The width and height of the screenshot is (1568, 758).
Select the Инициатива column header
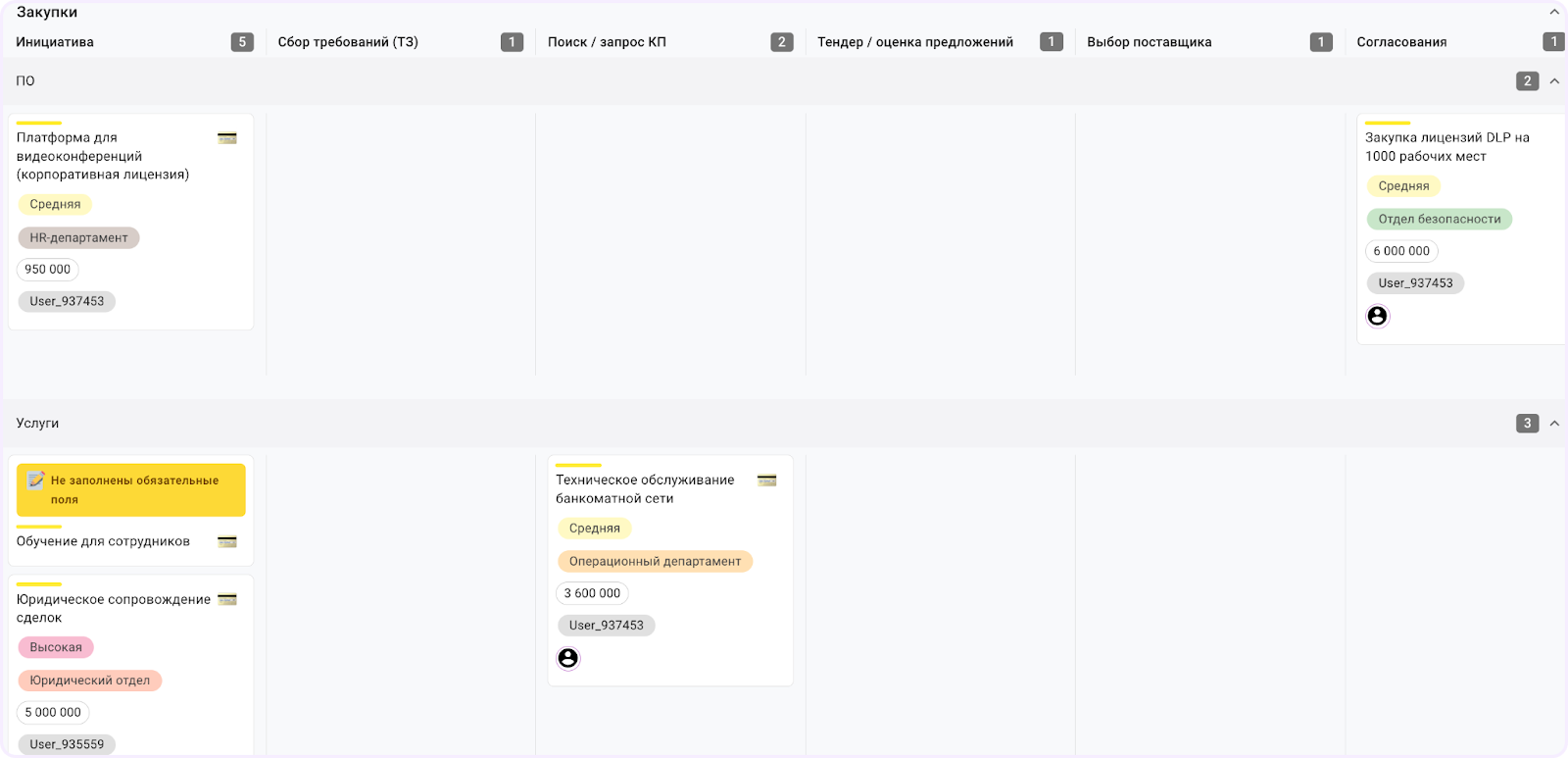pyautogui.click(x=55, y=42)
